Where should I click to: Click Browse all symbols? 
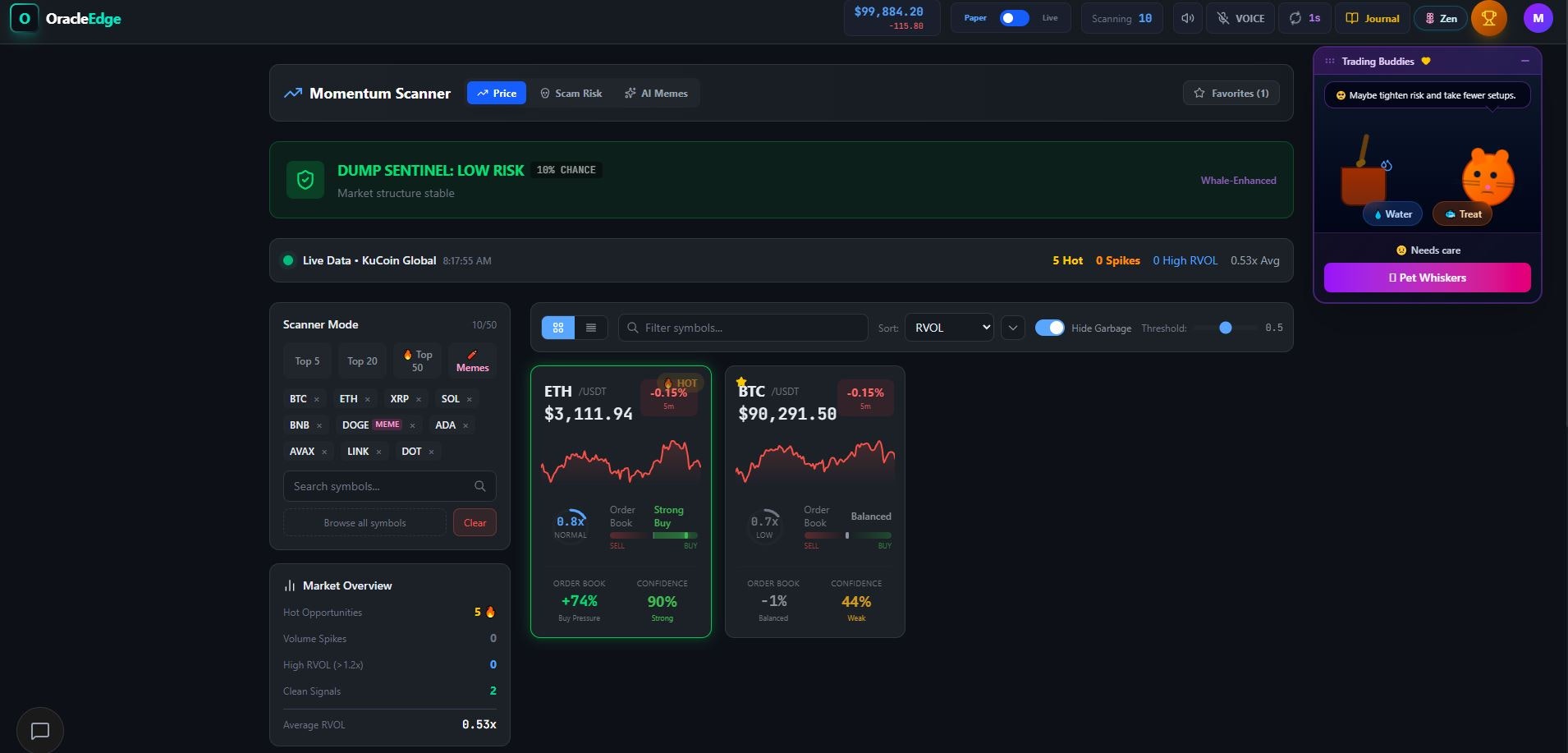(x=364, y=522)
